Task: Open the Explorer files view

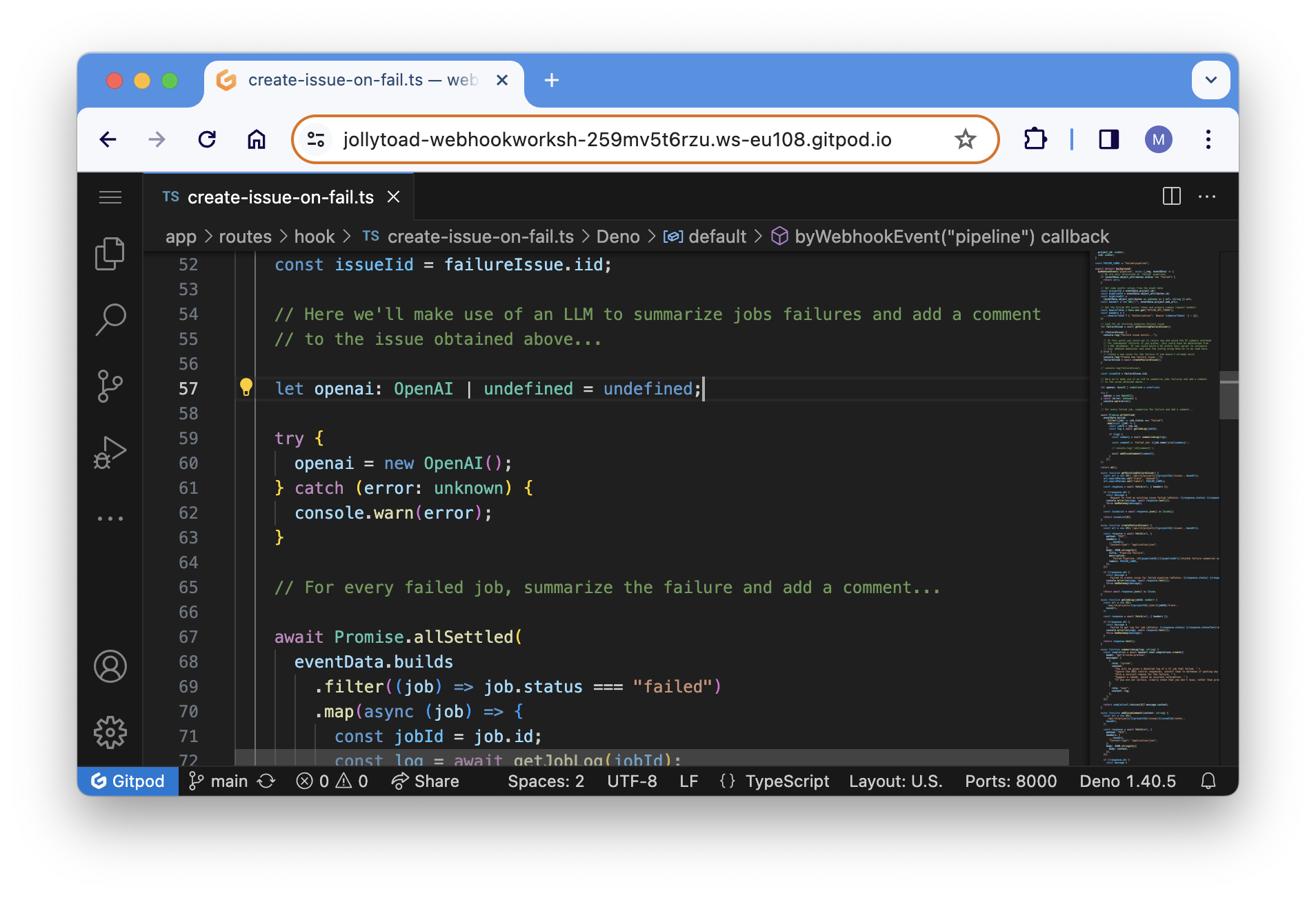Action: pyautogui.click(x=110, y=254)
